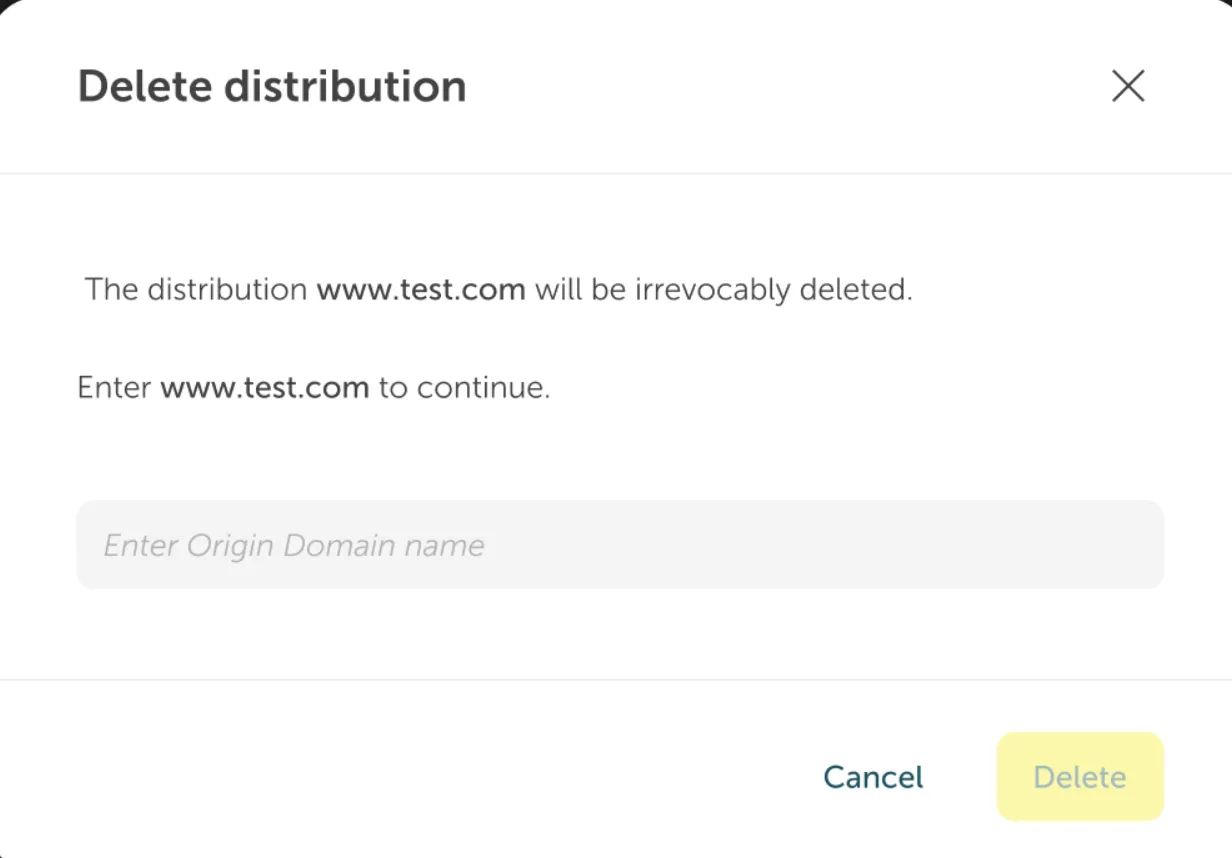The width and height of the screenshot is (1232, 858).
Task: Click www.test.com in the Enter to continue line
Action: point(263,387)
